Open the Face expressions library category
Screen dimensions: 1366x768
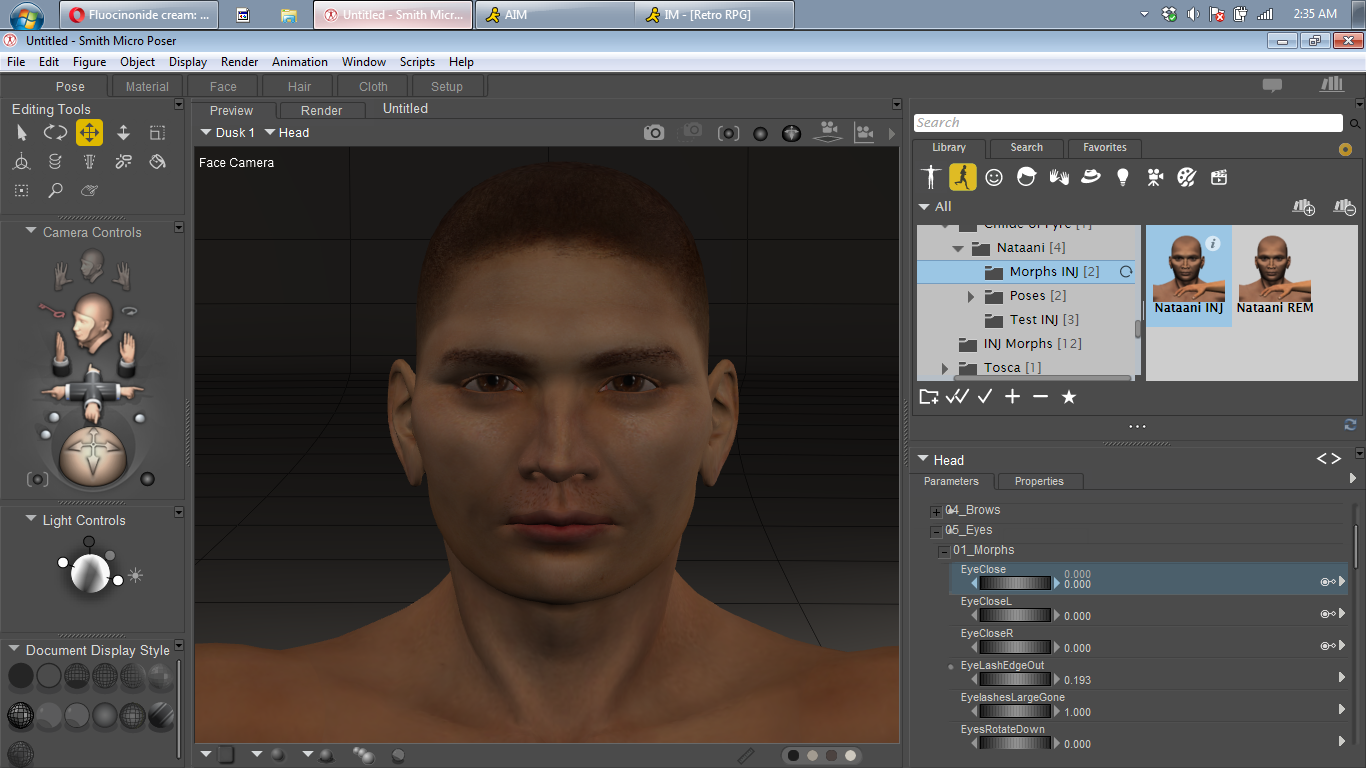pos(994,177)
